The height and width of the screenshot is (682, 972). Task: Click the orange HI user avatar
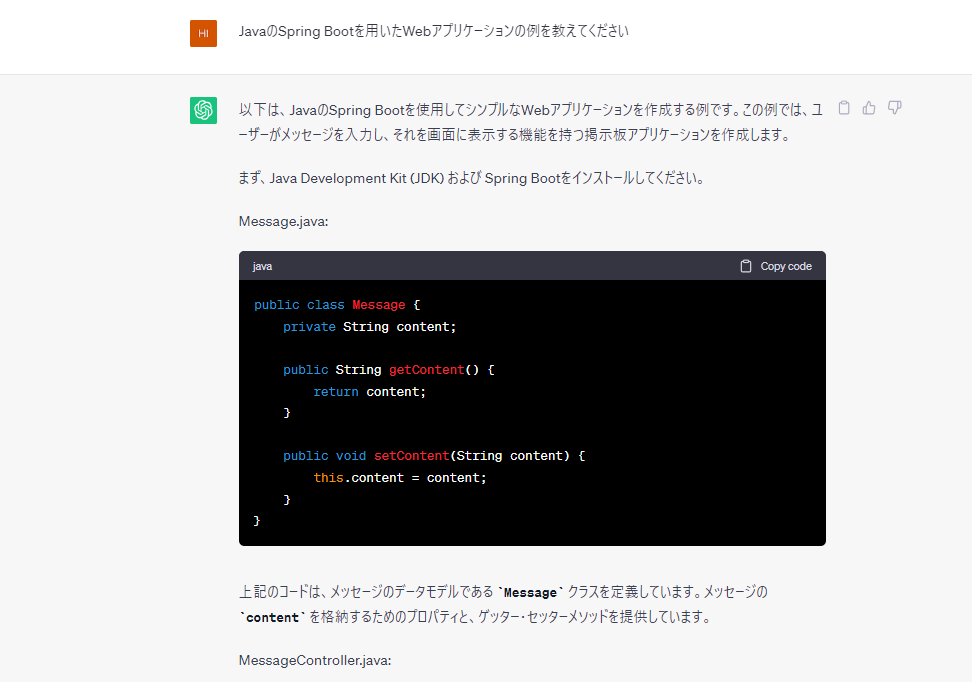click(203, 33)
